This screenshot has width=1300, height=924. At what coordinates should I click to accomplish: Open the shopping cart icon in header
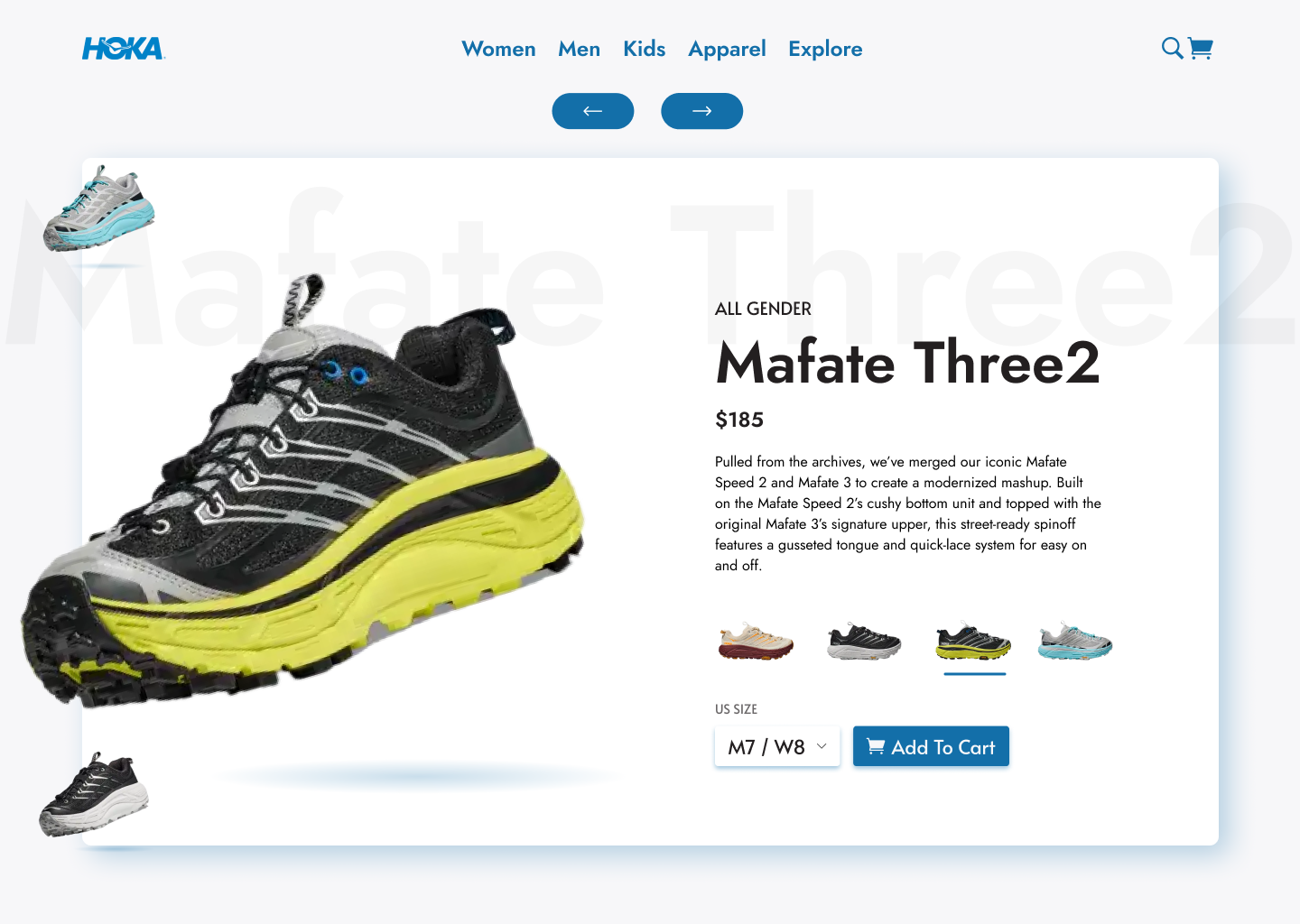tap(1201, 48)
